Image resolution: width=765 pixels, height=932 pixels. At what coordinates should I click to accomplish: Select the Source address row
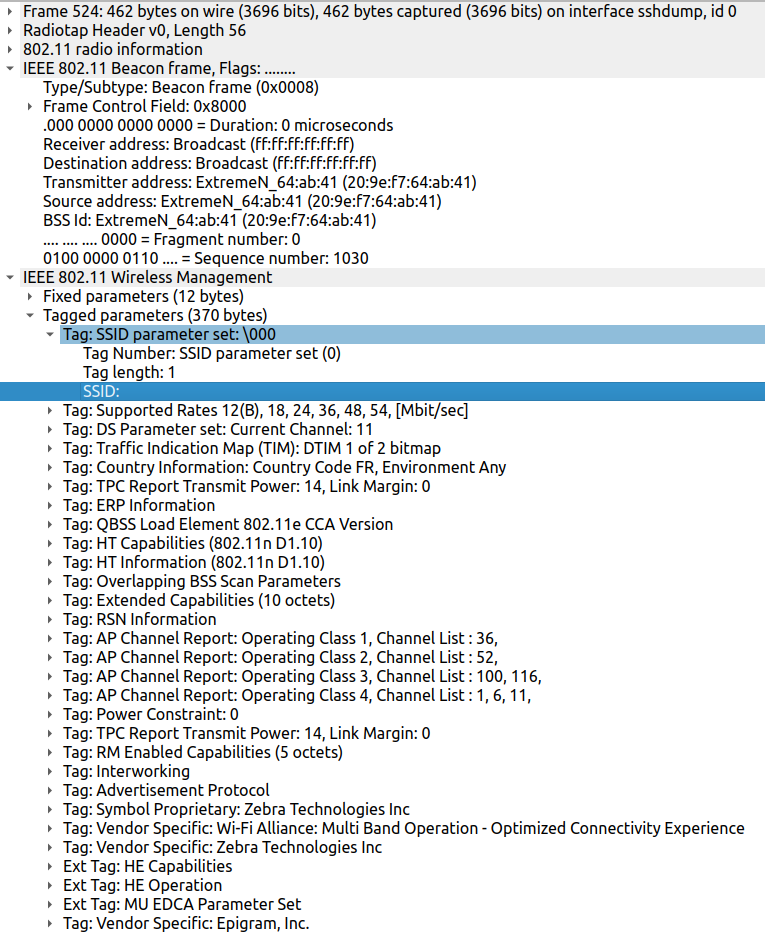click(x=382, y=201)
